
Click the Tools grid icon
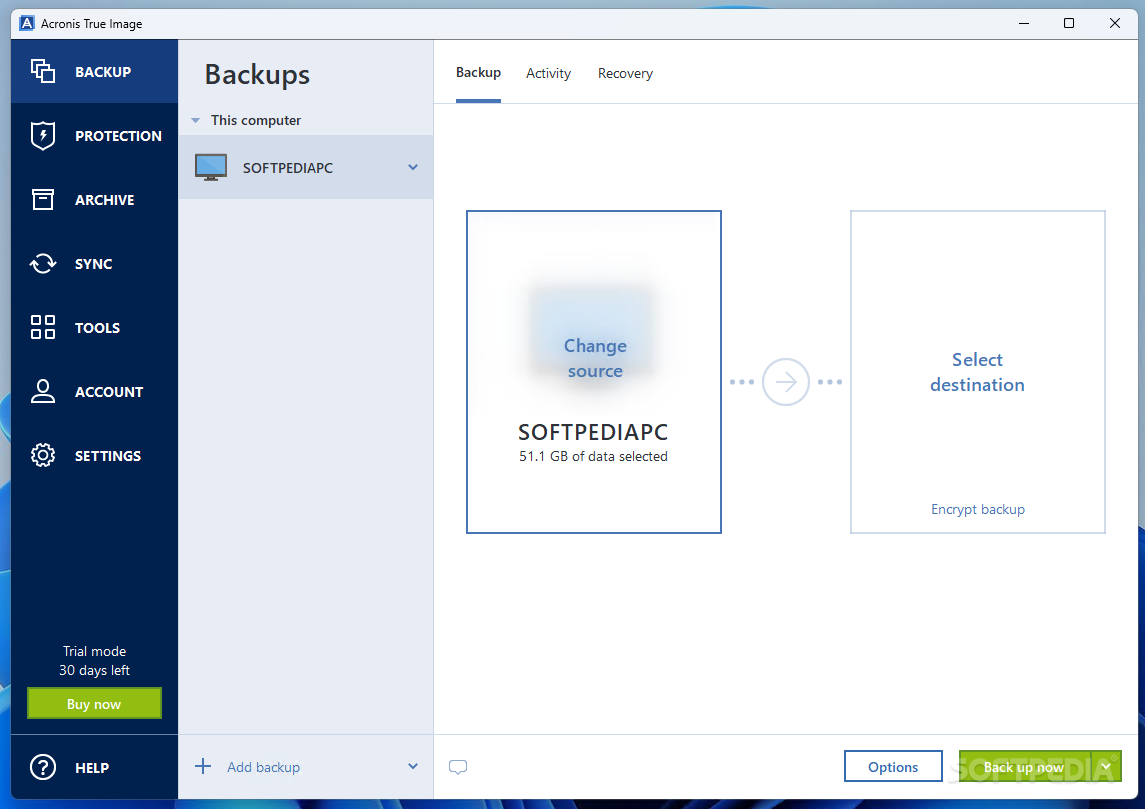click(43, 327)
